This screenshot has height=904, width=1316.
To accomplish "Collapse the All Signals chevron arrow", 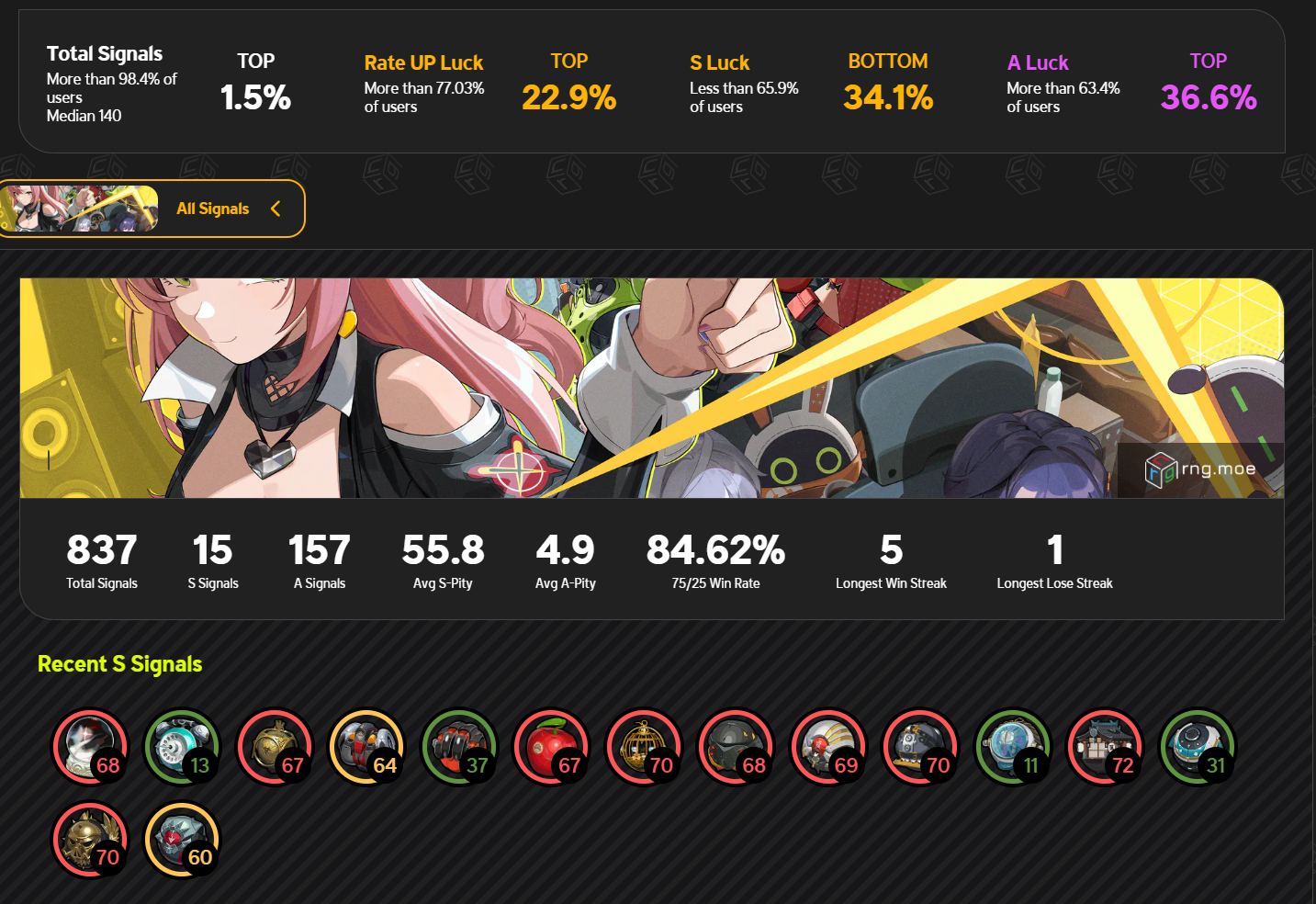I will [276, 209].
